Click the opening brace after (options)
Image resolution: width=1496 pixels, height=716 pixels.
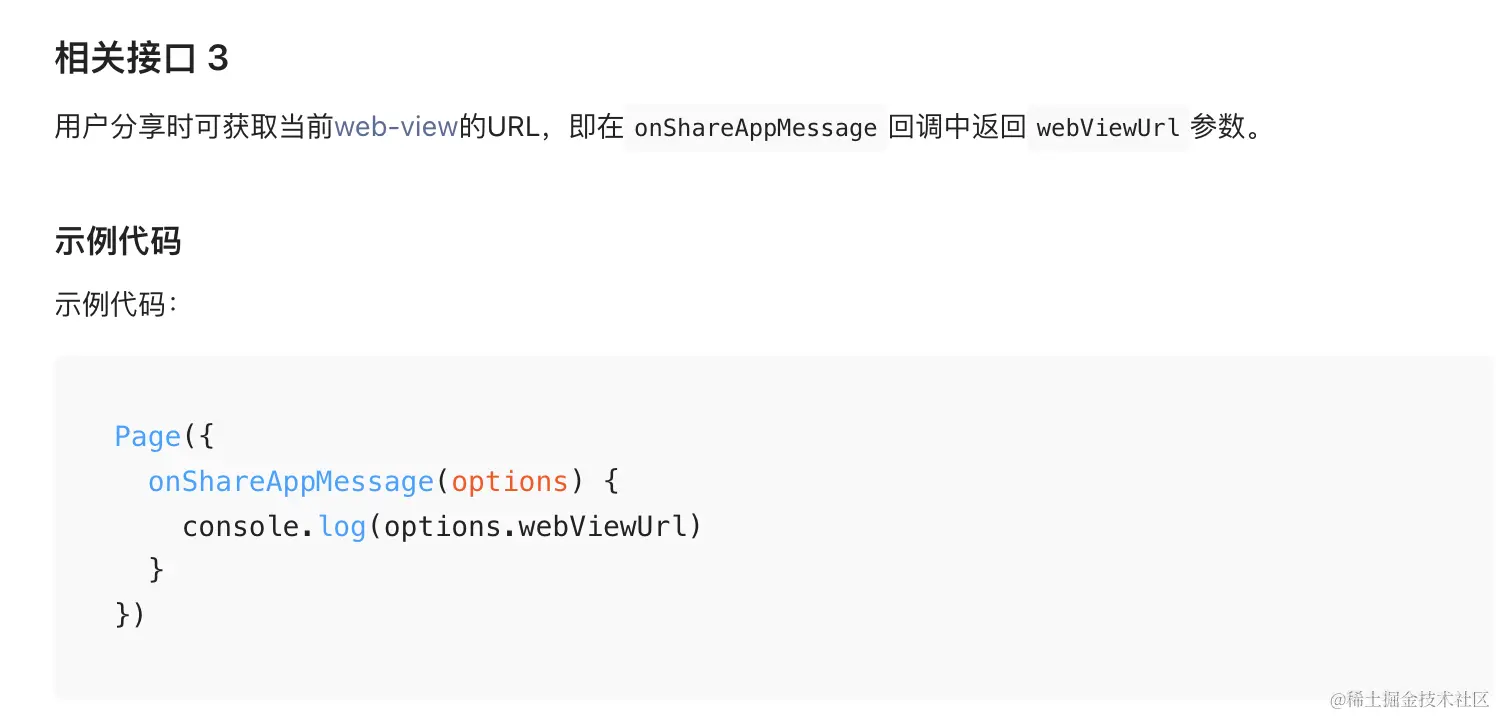click(612, 482)
